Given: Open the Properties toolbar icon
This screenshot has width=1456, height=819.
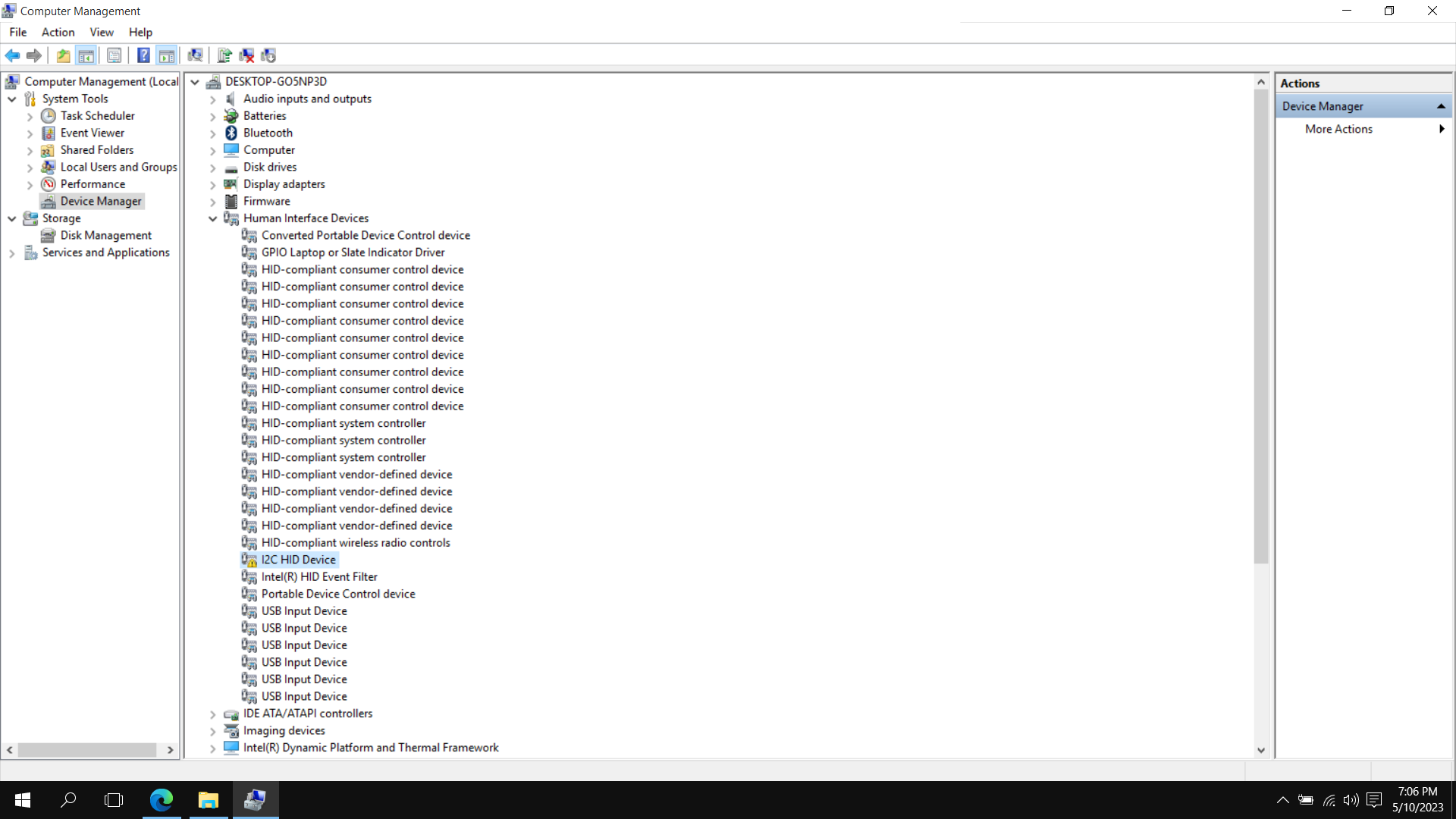Looking at the screenshot, I should click(115, 55).
